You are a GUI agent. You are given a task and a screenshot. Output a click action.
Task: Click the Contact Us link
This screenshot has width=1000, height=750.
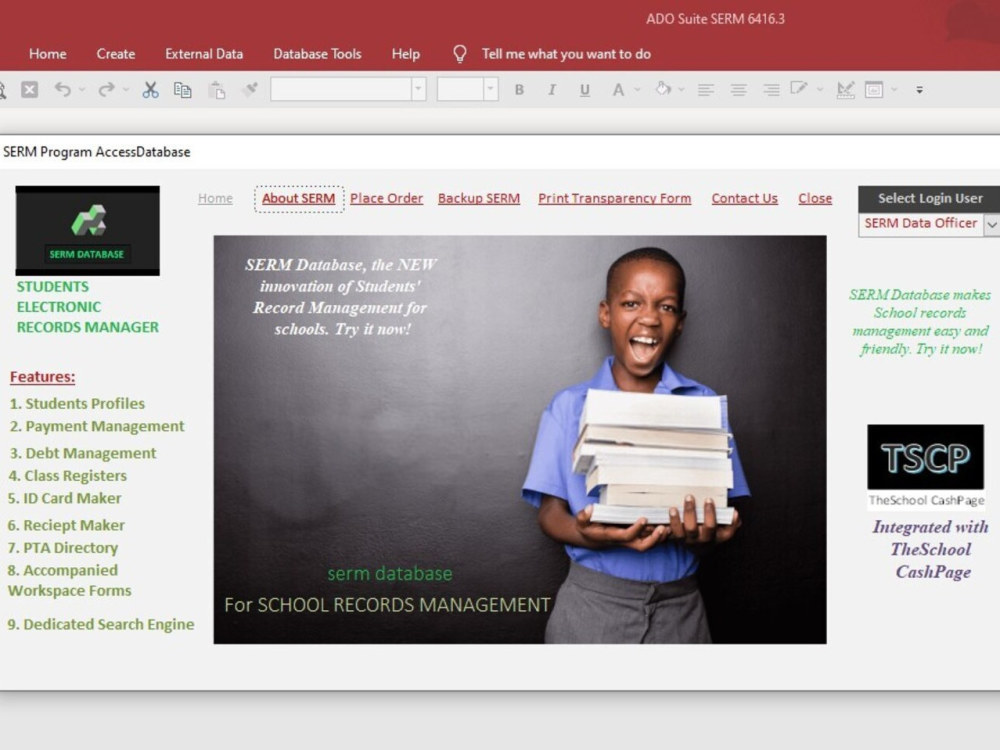745,198
